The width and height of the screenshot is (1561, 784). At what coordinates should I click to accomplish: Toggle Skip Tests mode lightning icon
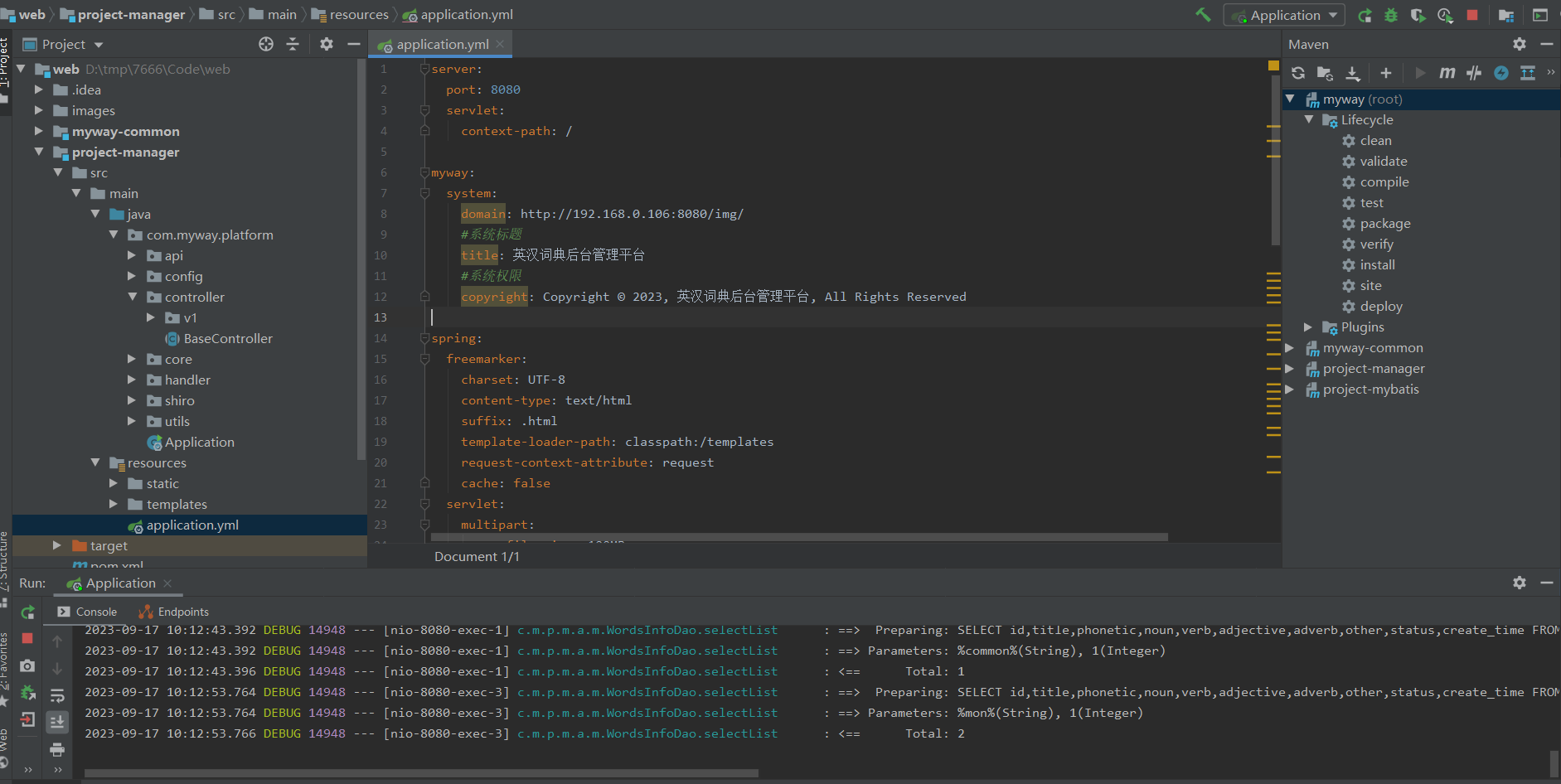coord(1501,73)
